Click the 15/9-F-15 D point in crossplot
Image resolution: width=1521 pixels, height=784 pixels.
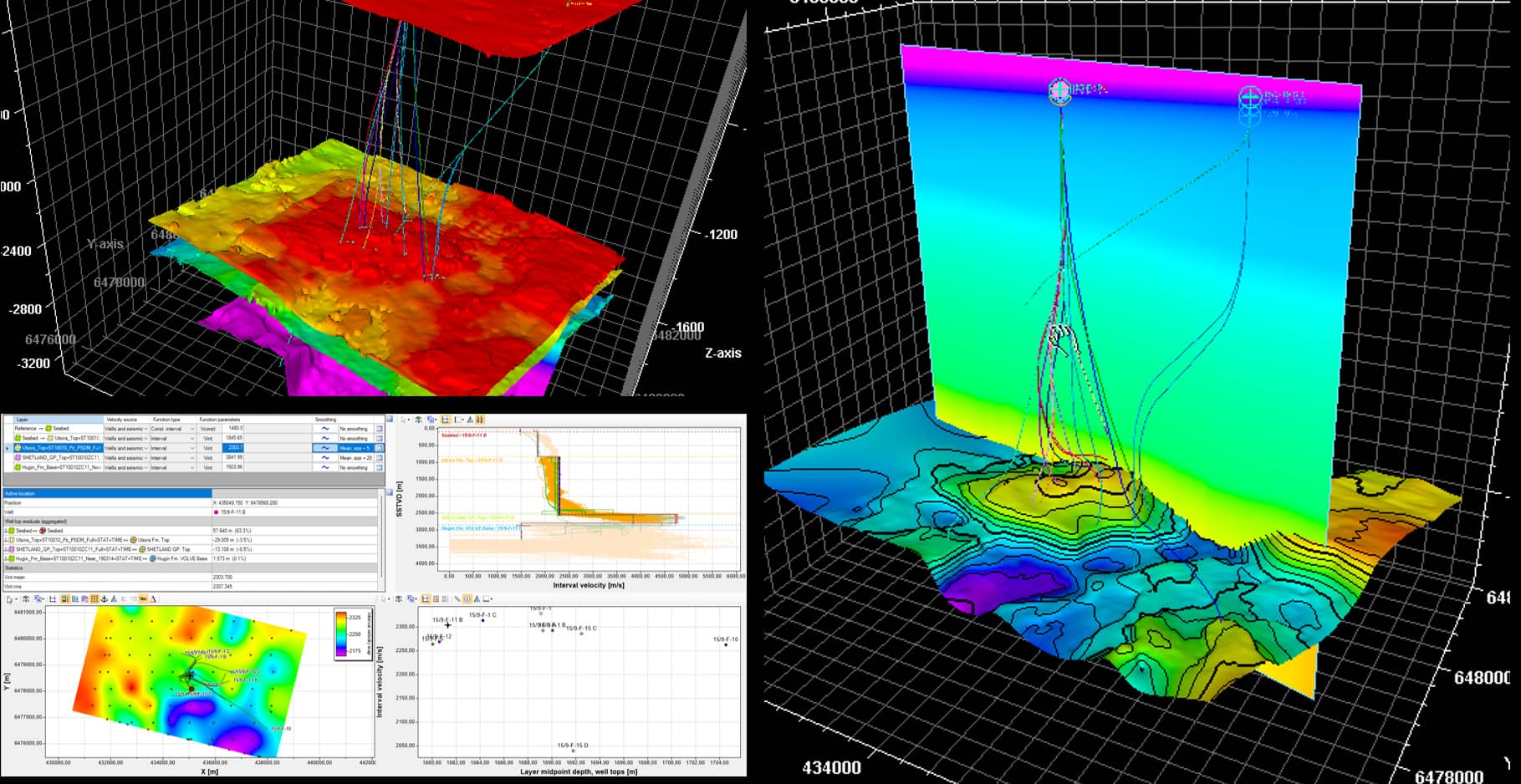click(x=573, y=751)
